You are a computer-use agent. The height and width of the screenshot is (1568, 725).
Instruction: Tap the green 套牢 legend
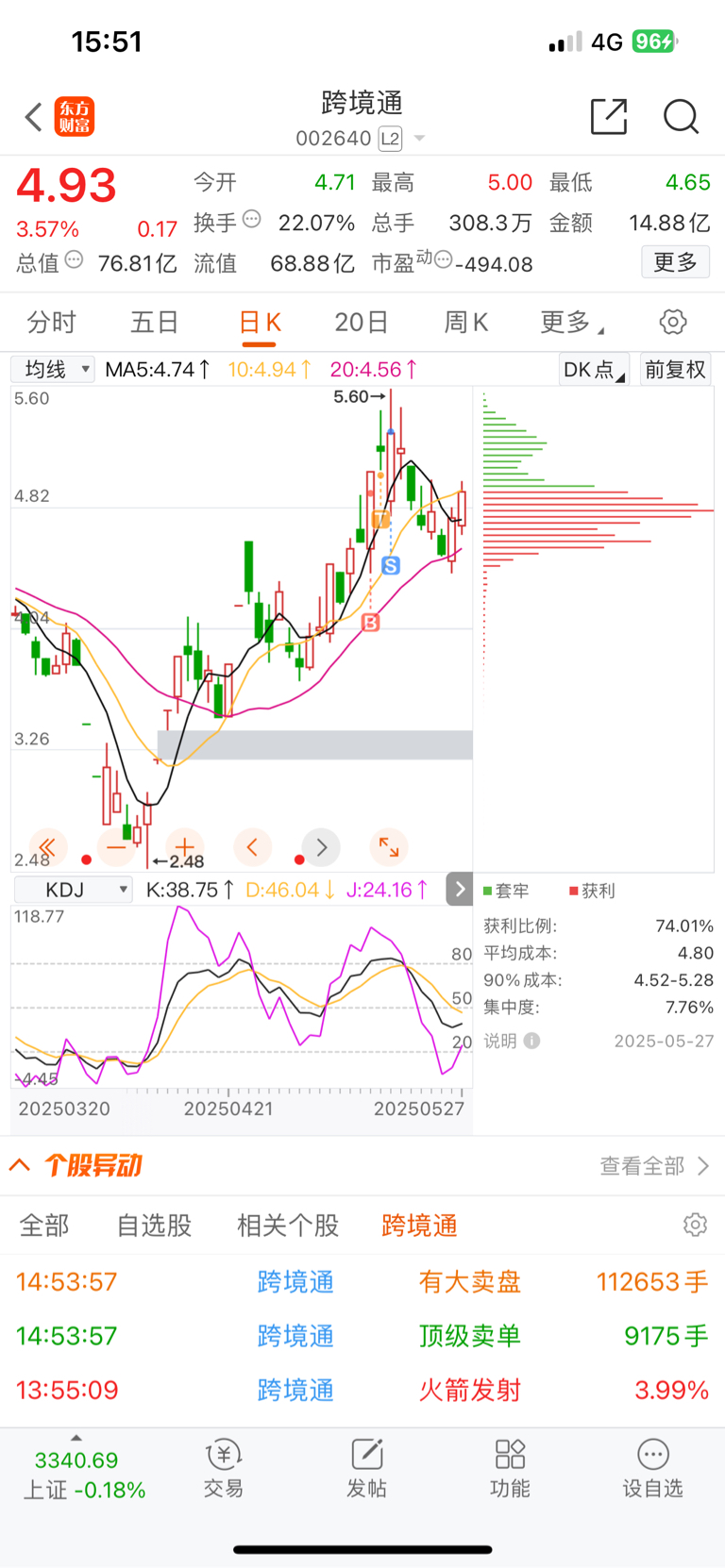pos(506,891)
